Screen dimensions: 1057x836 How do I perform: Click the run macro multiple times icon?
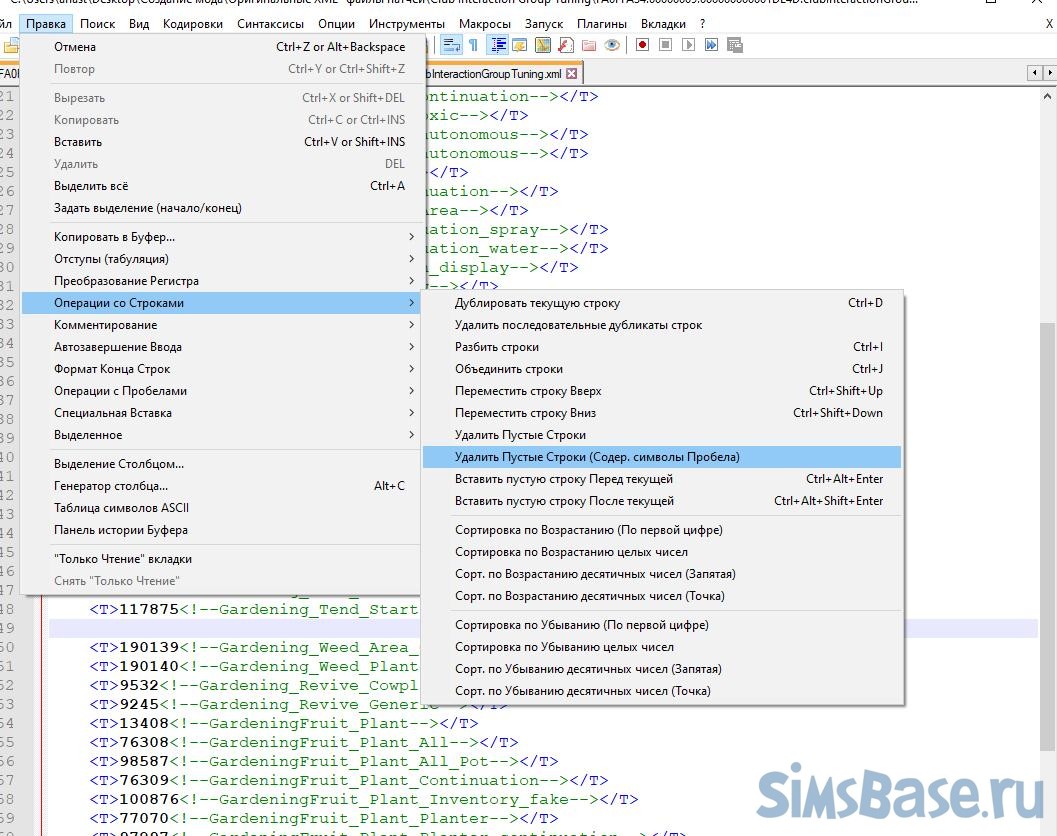click(711, 45)
